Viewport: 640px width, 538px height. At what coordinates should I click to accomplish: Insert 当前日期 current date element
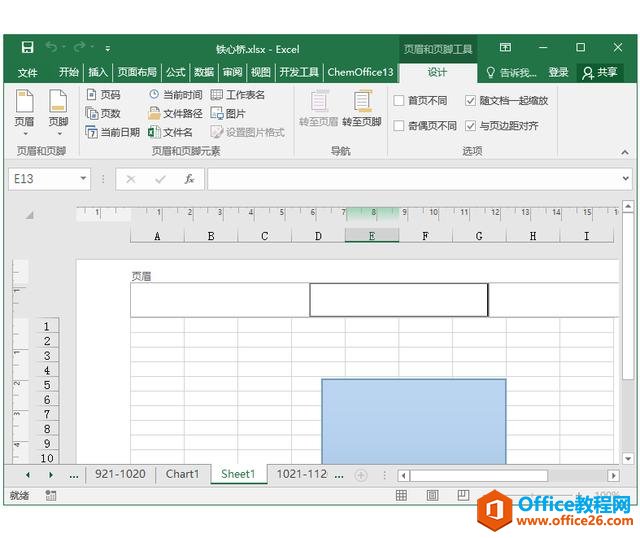point(113,132)
